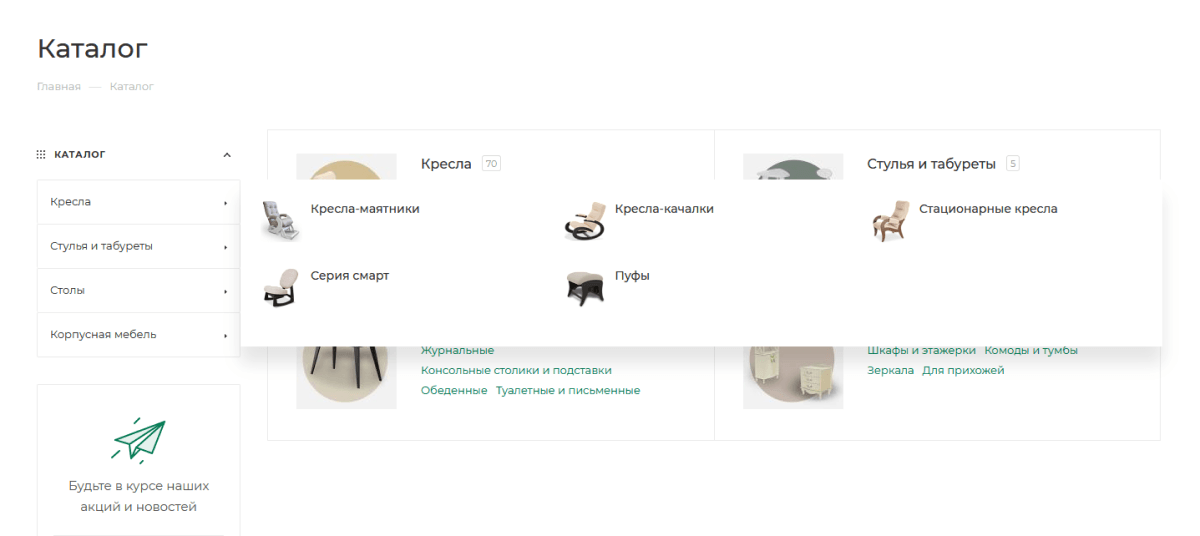The image size is (1200, 536).
Task: Click the Пуфы ottoman image
Action: tap(585, 287)
